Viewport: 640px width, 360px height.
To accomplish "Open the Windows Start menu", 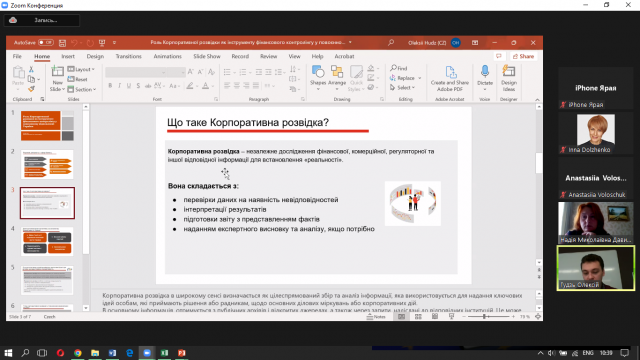I will pos(8,353).
